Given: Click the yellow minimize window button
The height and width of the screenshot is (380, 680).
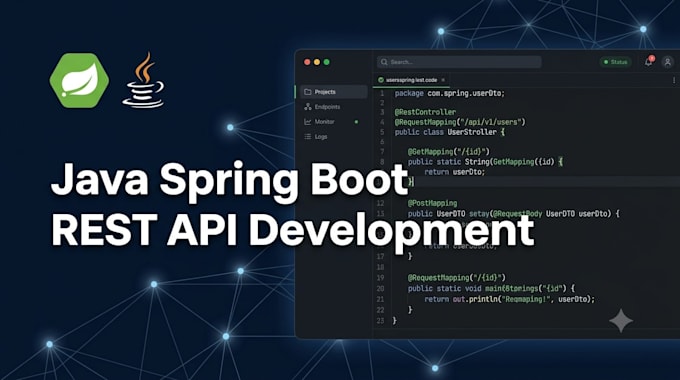Looking at the screenshot, I should pyautogui.click(x=317, y=62).
